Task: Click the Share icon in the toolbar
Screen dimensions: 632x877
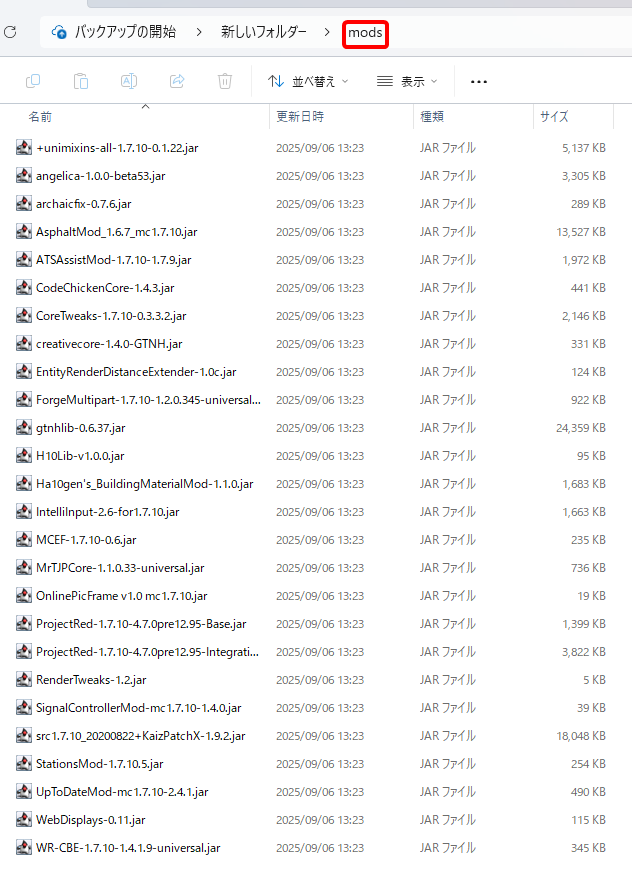Action: point(177,81)
